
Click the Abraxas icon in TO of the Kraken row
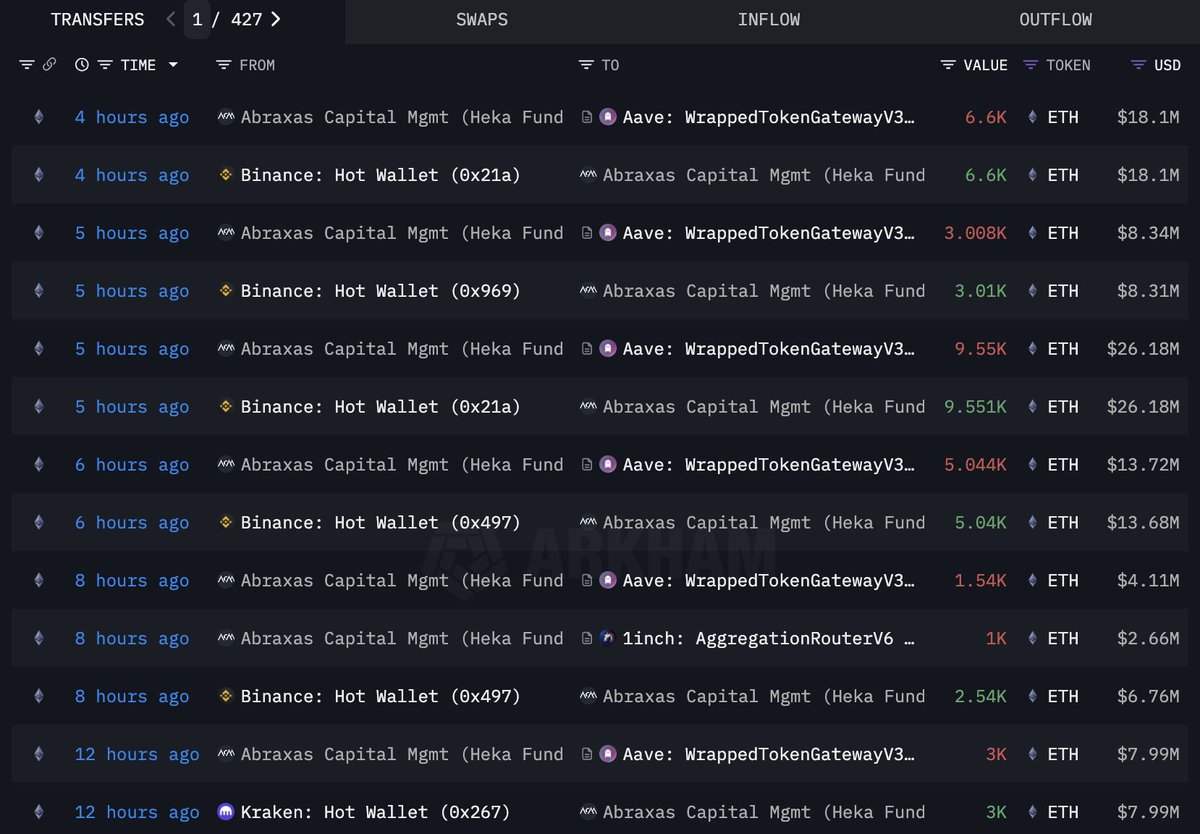click(x=588, y=812)
